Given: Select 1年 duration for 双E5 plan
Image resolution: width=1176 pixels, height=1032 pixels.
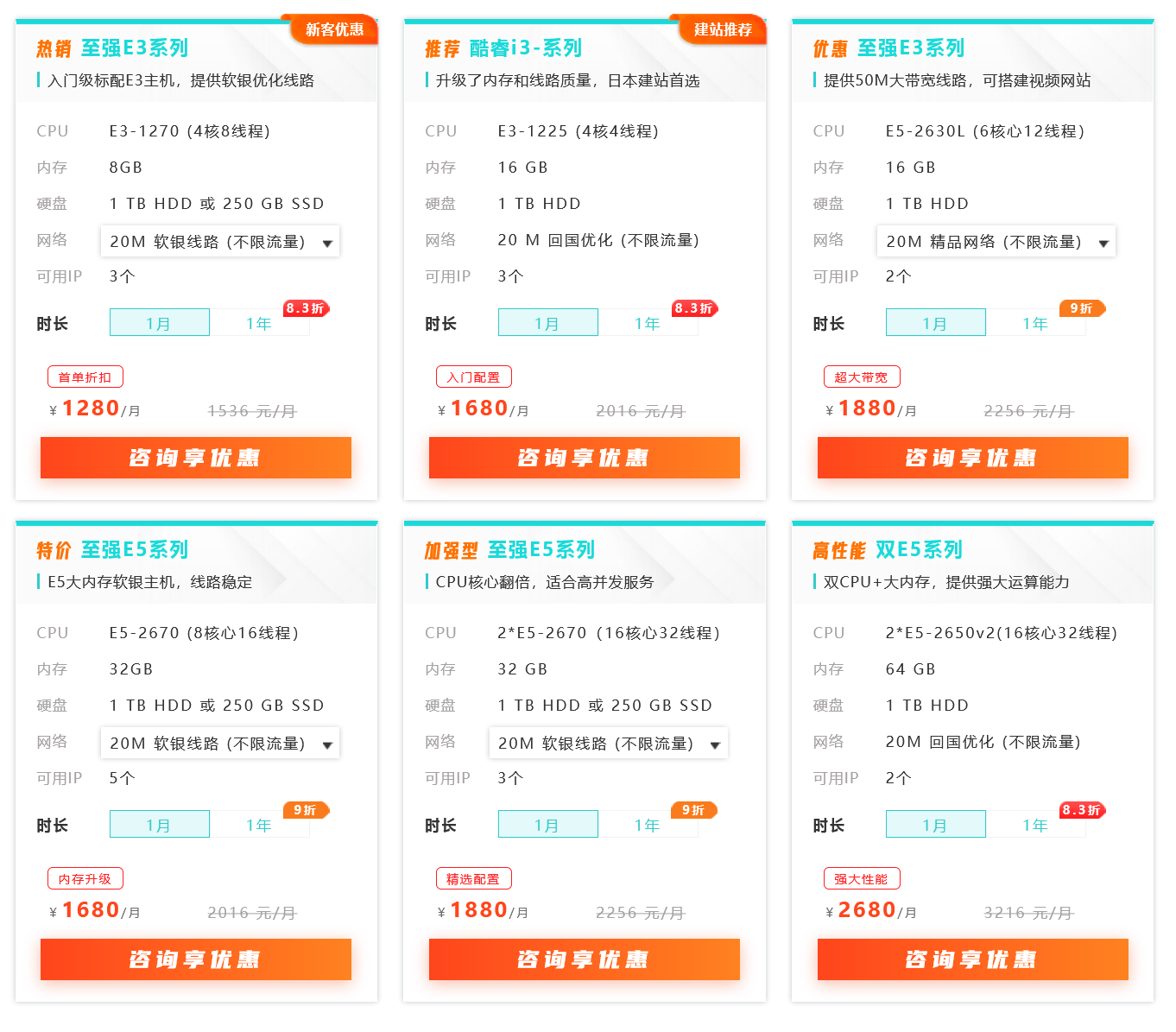Looking at the screenshot, I should (1035, 825).
